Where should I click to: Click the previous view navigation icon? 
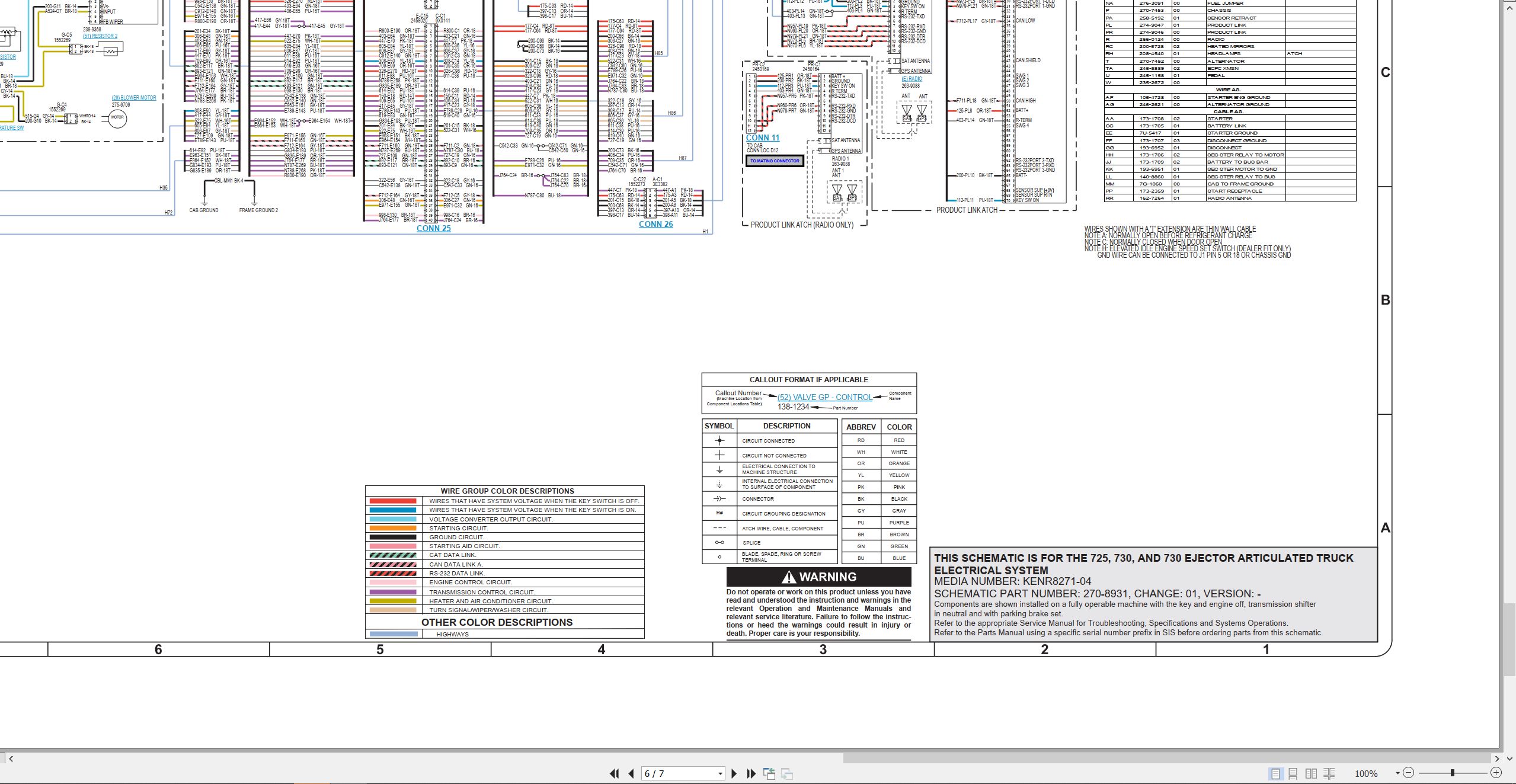click(x=769, y=773)
